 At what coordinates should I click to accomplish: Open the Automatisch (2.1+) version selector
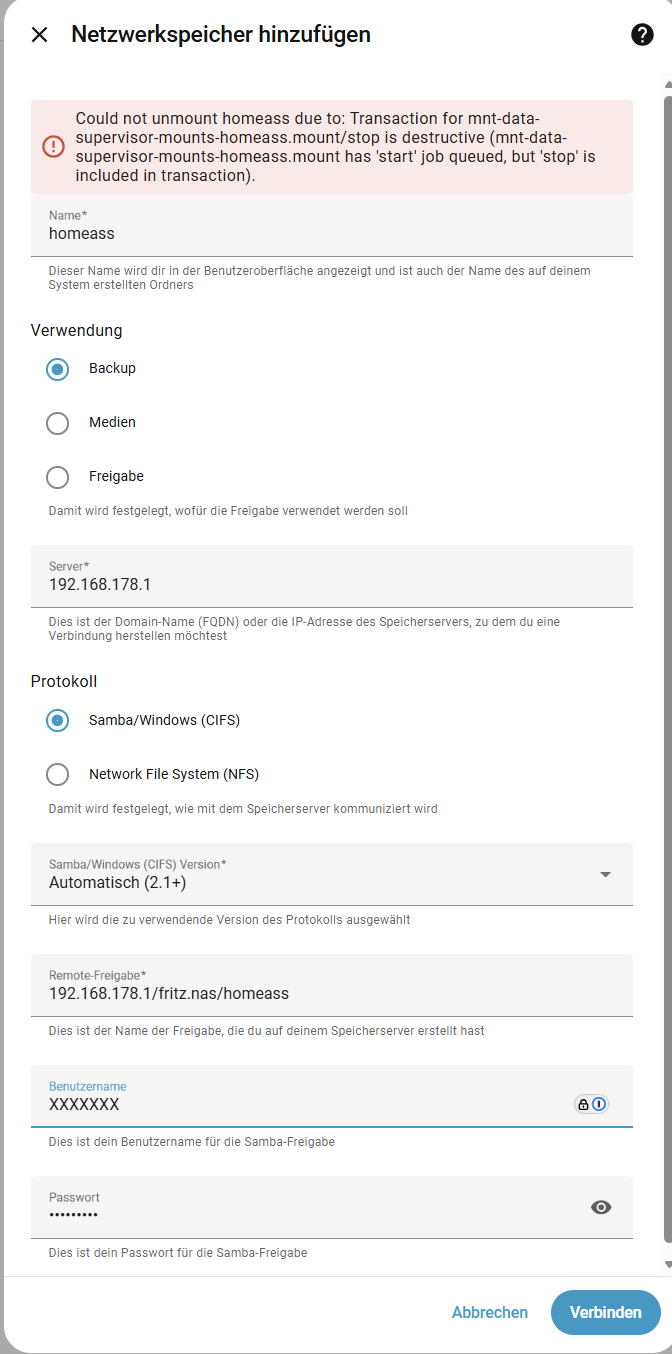pos(332,874)
